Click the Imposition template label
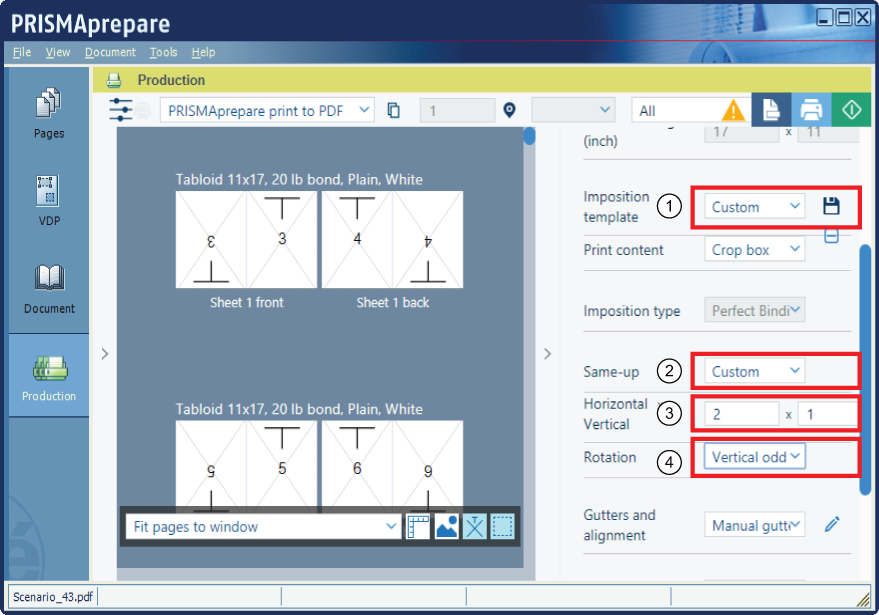The height and width of the screenshot is (615, 879). pyautogui.click(x=616, y=207)
